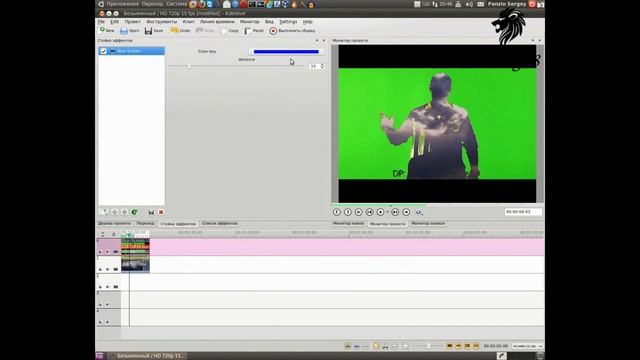Play the project in the monitor
The height and width of the screenshot is (360, 640).
pyautogui.click(x=380, y=212)
